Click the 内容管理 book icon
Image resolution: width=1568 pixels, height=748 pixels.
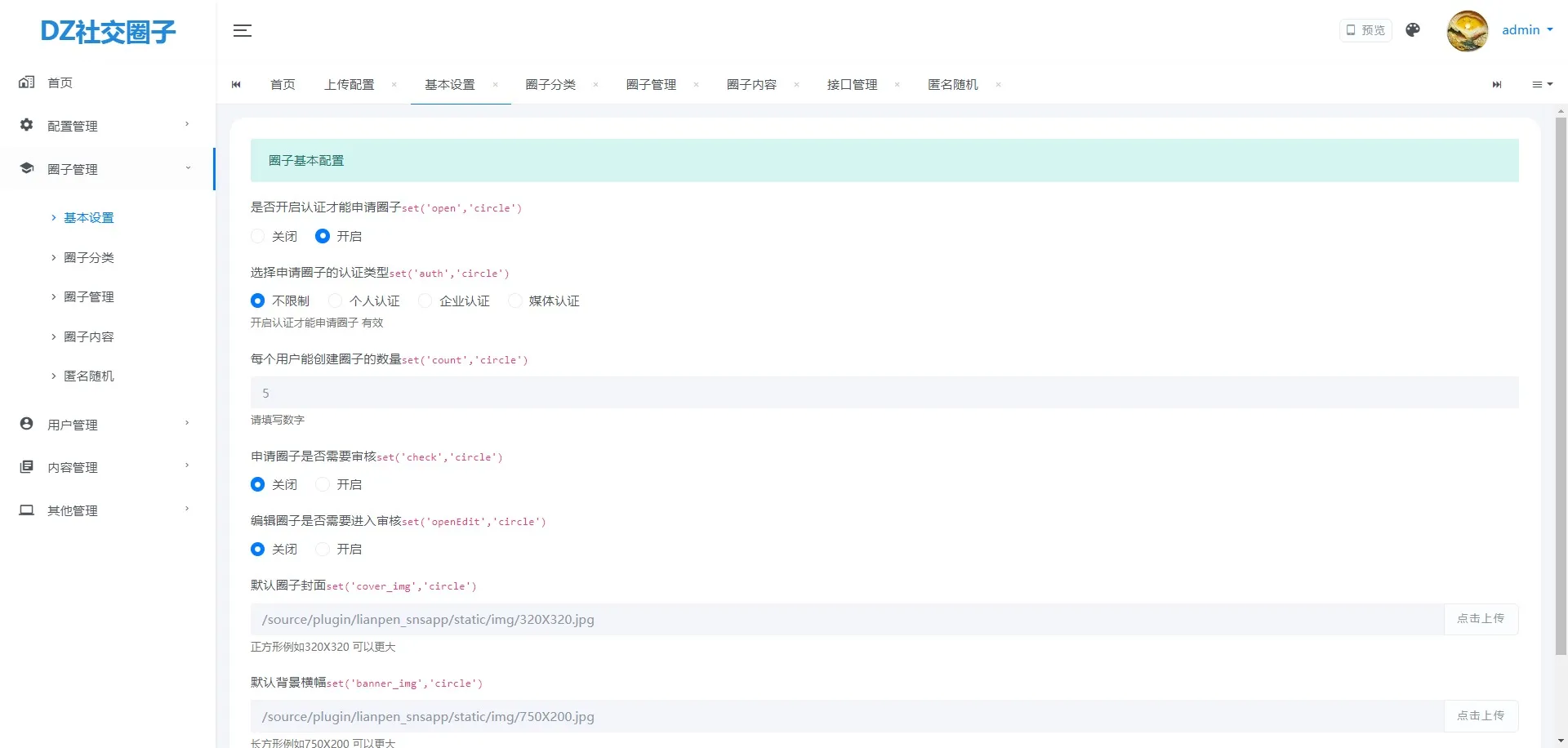tap(25, 466)
